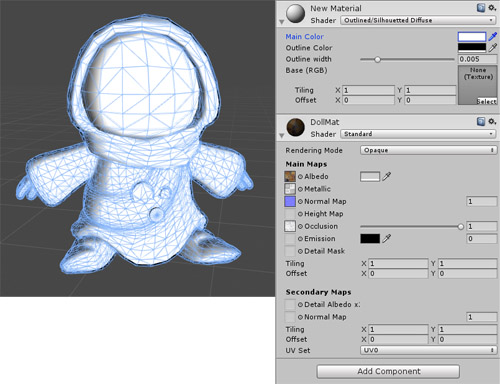
Task: Open the UV Set dropdown
Action: [x=428, y=350]
